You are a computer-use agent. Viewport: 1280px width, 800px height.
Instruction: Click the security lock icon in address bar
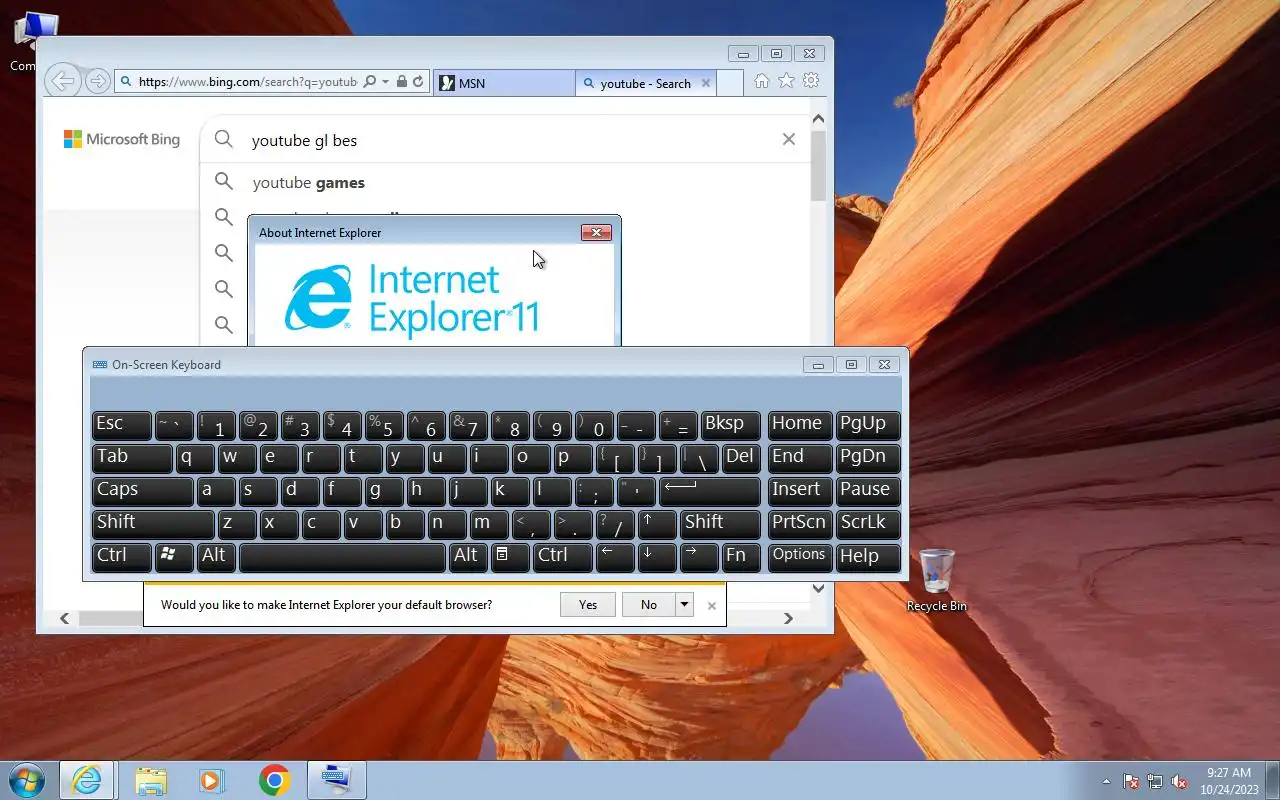[x=401, y=82]
